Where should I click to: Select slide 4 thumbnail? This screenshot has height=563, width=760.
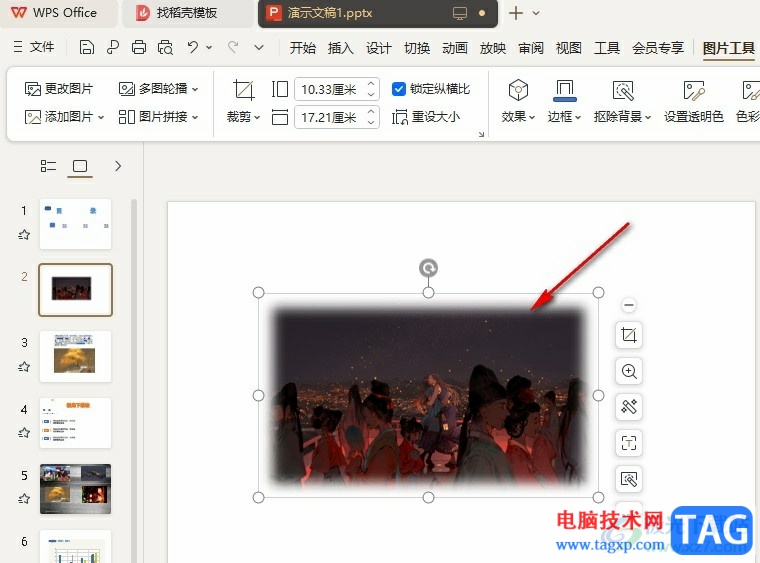75,423
